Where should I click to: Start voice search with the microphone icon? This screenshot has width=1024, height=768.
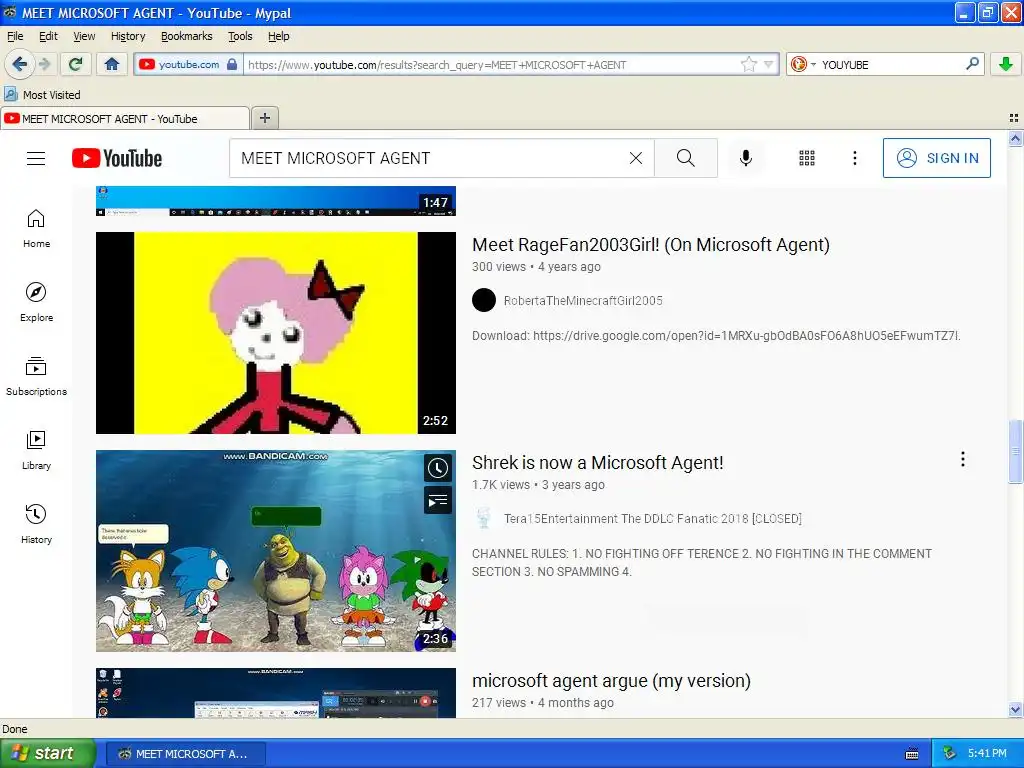746,158
